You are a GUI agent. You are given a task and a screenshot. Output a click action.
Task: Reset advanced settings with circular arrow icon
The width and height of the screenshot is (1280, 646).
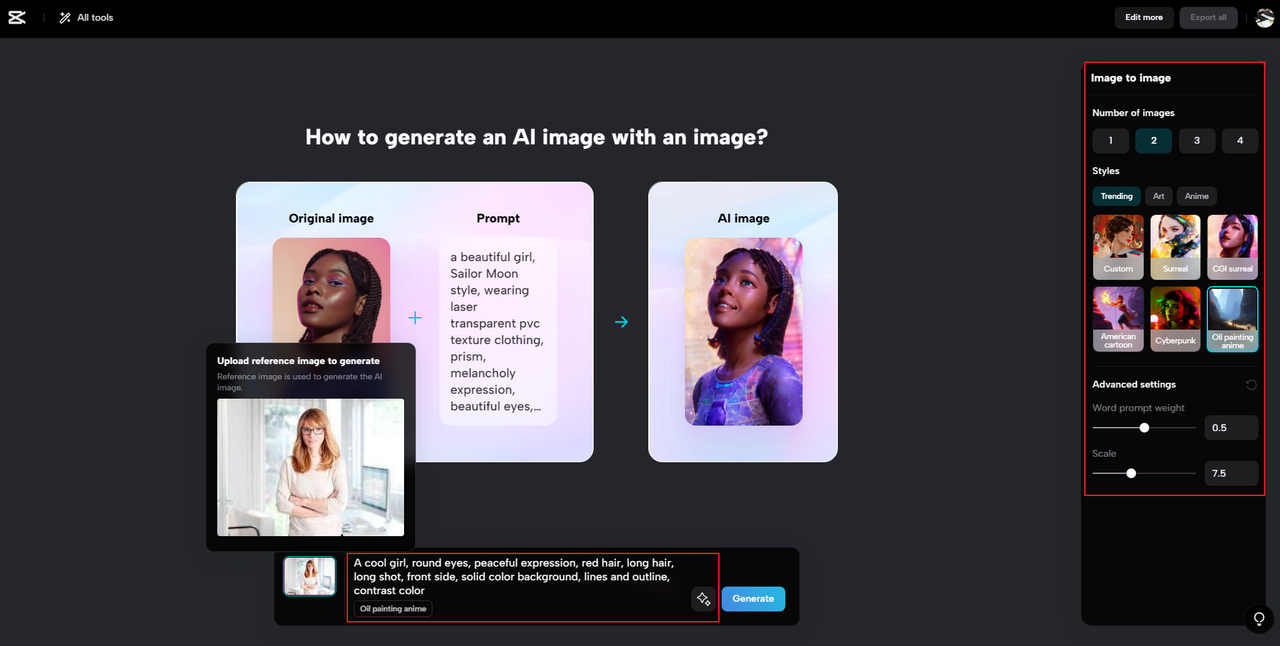(x=1251, y=385)
